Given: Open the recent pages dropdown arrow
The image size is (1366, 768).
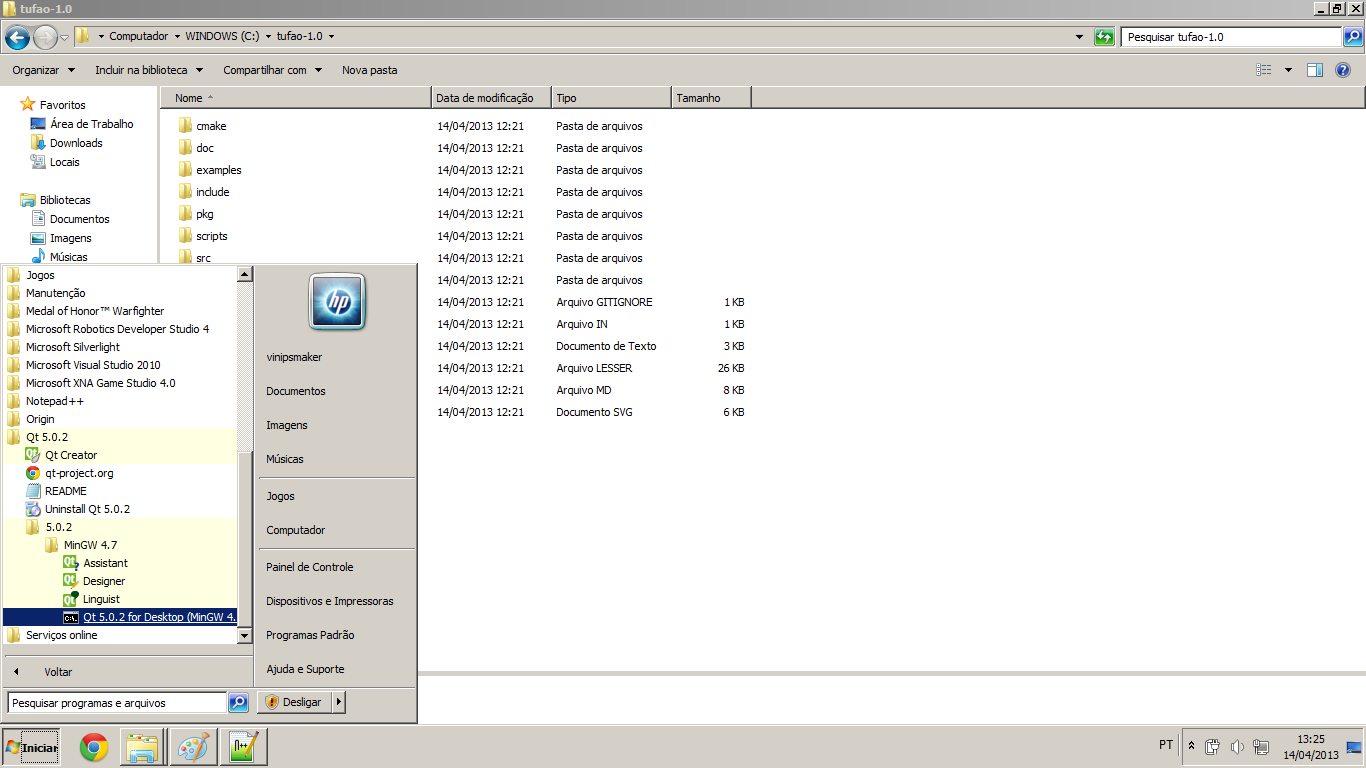Looking at the screenshot, I should tap(65, 38).
